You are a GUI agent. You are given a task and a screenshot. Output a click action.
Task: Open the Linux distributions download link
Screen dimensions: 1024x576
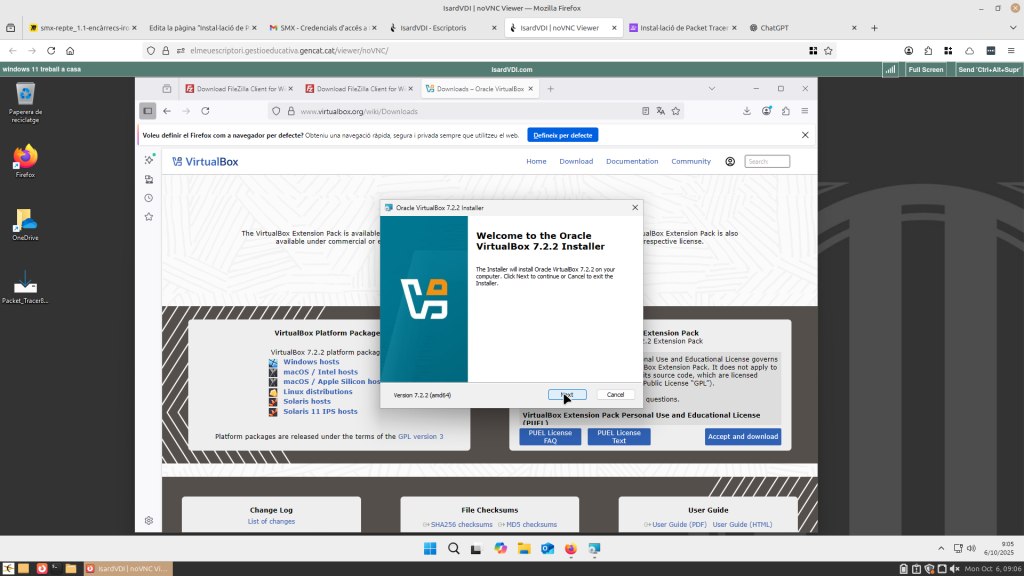pyautogui.click(x=318, y=391)
